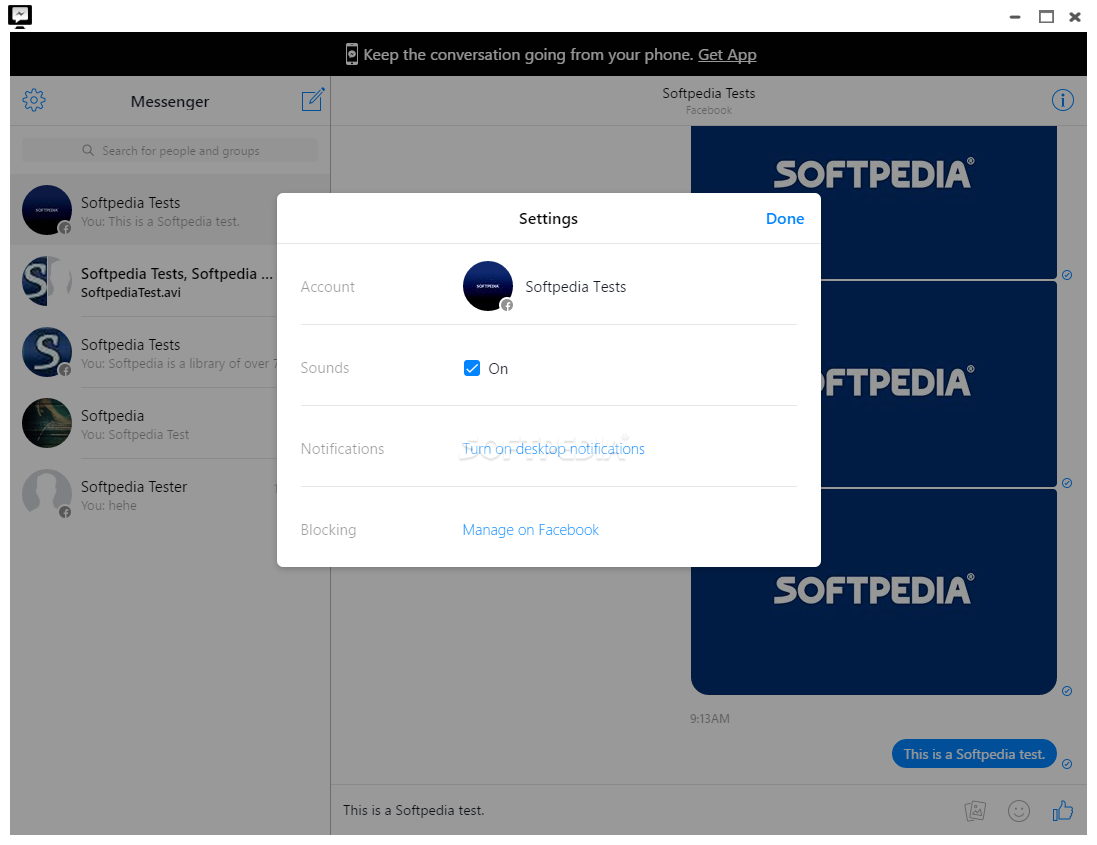The width and height of the screenshot is (1097, 845).
Task: Focus the Search for people and groups field
Action: [170, 150]
